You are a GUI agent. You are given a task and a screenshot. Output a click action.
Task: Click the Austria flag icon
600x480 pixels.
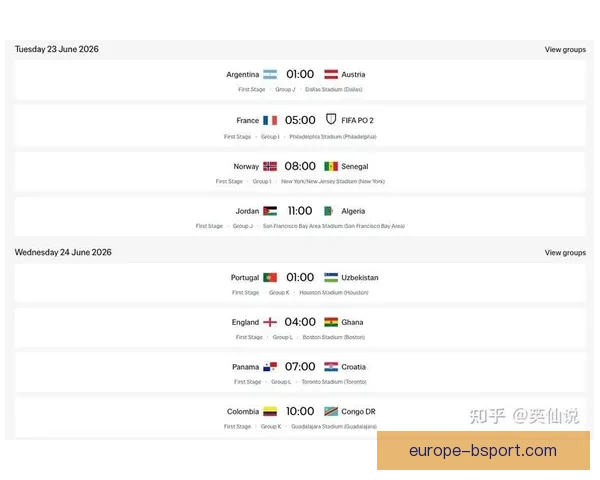pyautogui.click(x=330, y=74)
